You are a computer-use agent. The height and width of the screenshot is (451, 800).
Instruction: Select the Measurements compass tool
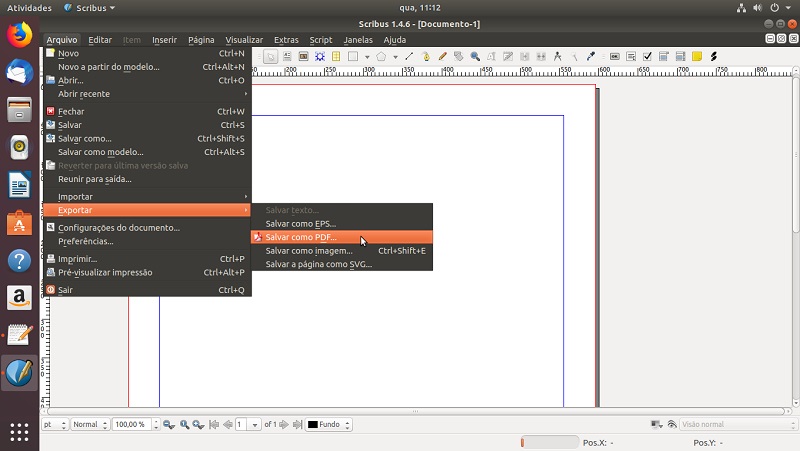tap(557, 57)
